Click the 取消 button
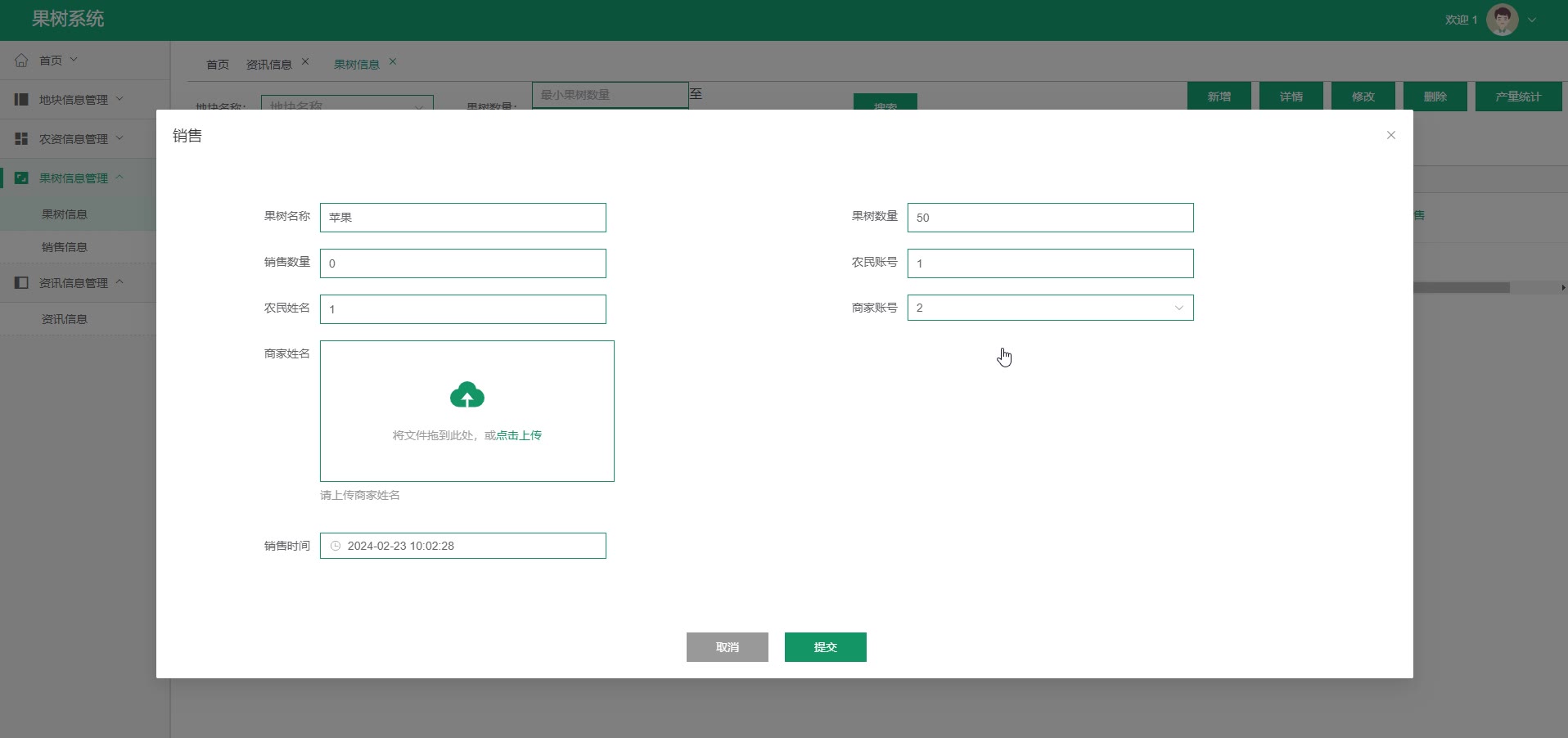The image size is (1568, 738). coord(727,647)
